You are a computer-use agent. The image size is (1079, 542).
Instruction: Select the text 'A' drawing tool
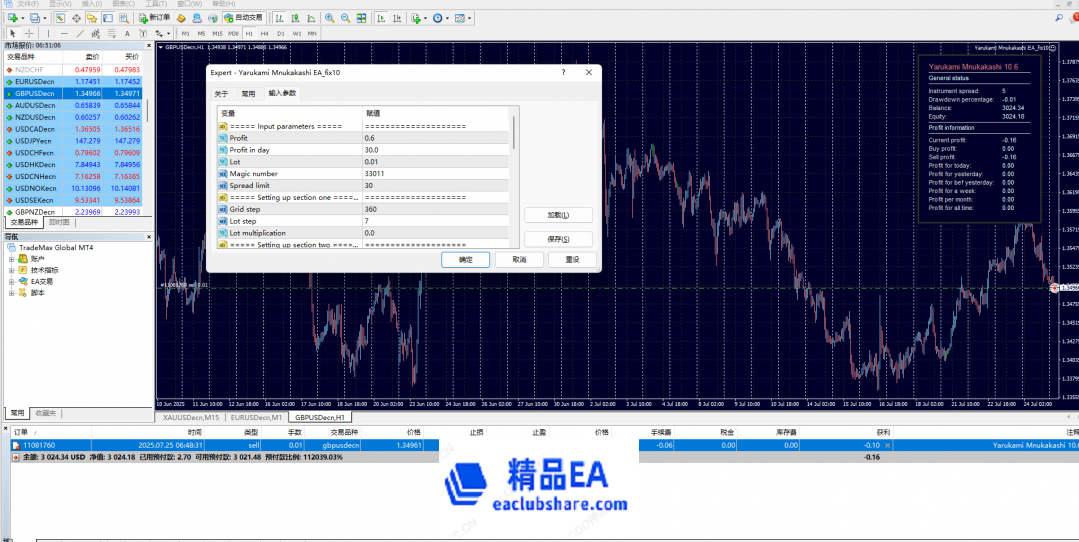point(127,33)
